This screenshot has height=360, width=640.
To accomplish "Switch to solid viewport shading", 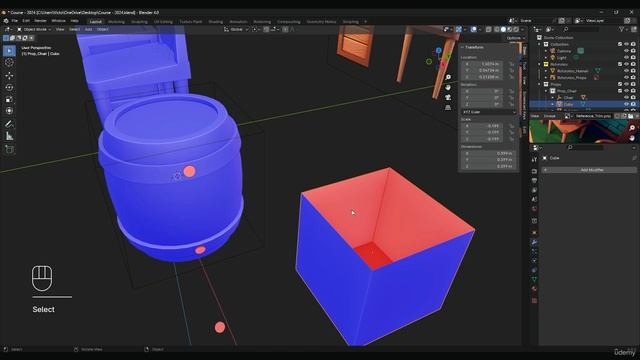I will [x=503, y=29].
